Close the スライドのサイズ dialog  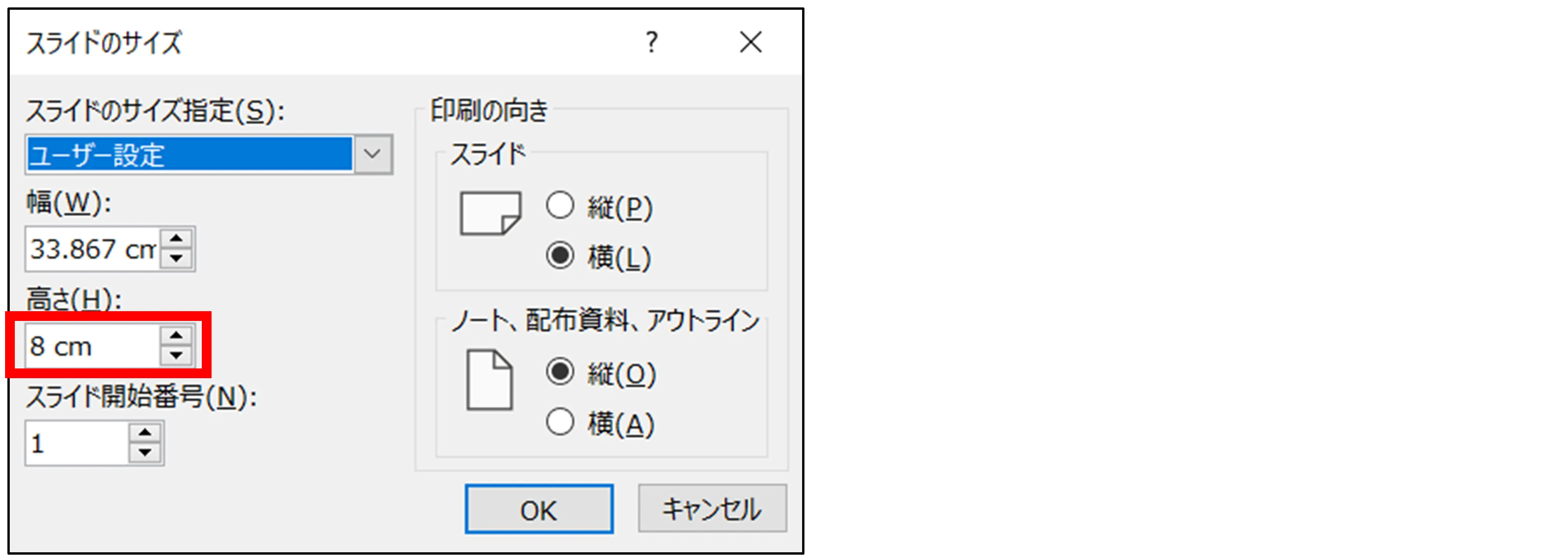[x=751, y=42]
